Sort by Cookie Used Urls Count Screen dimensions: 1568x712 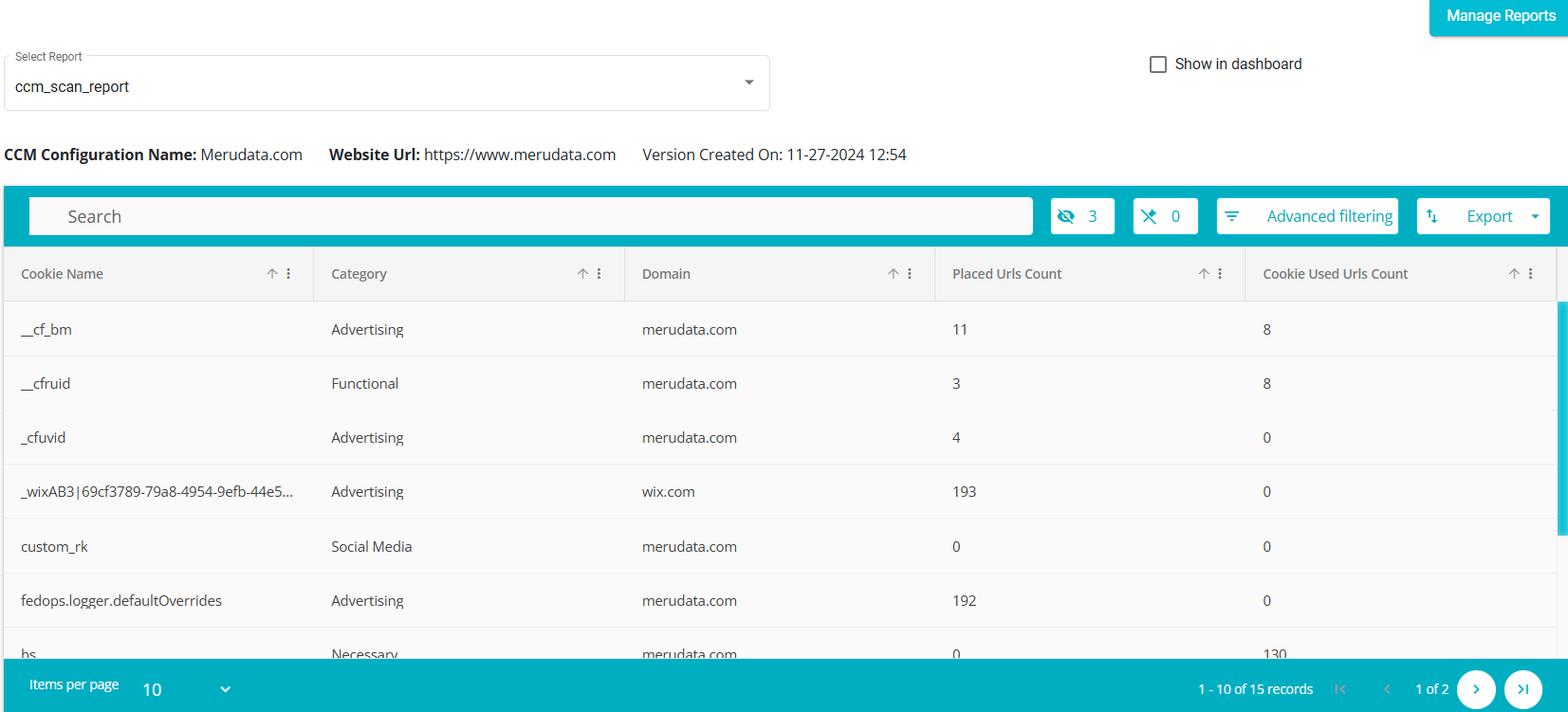tap(1514, 274)
